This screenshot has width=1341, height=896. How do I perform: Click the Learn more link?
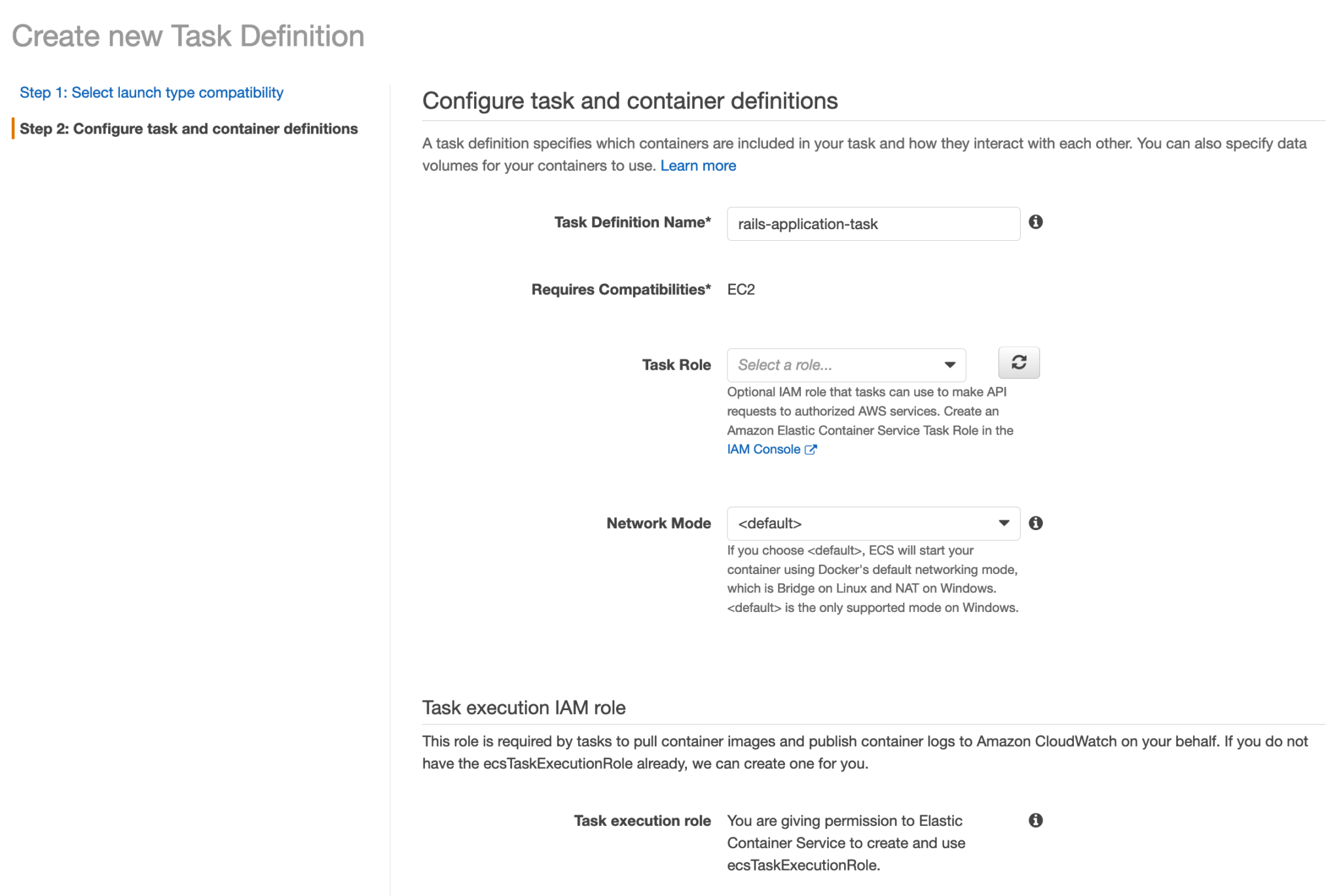(697, 165)
